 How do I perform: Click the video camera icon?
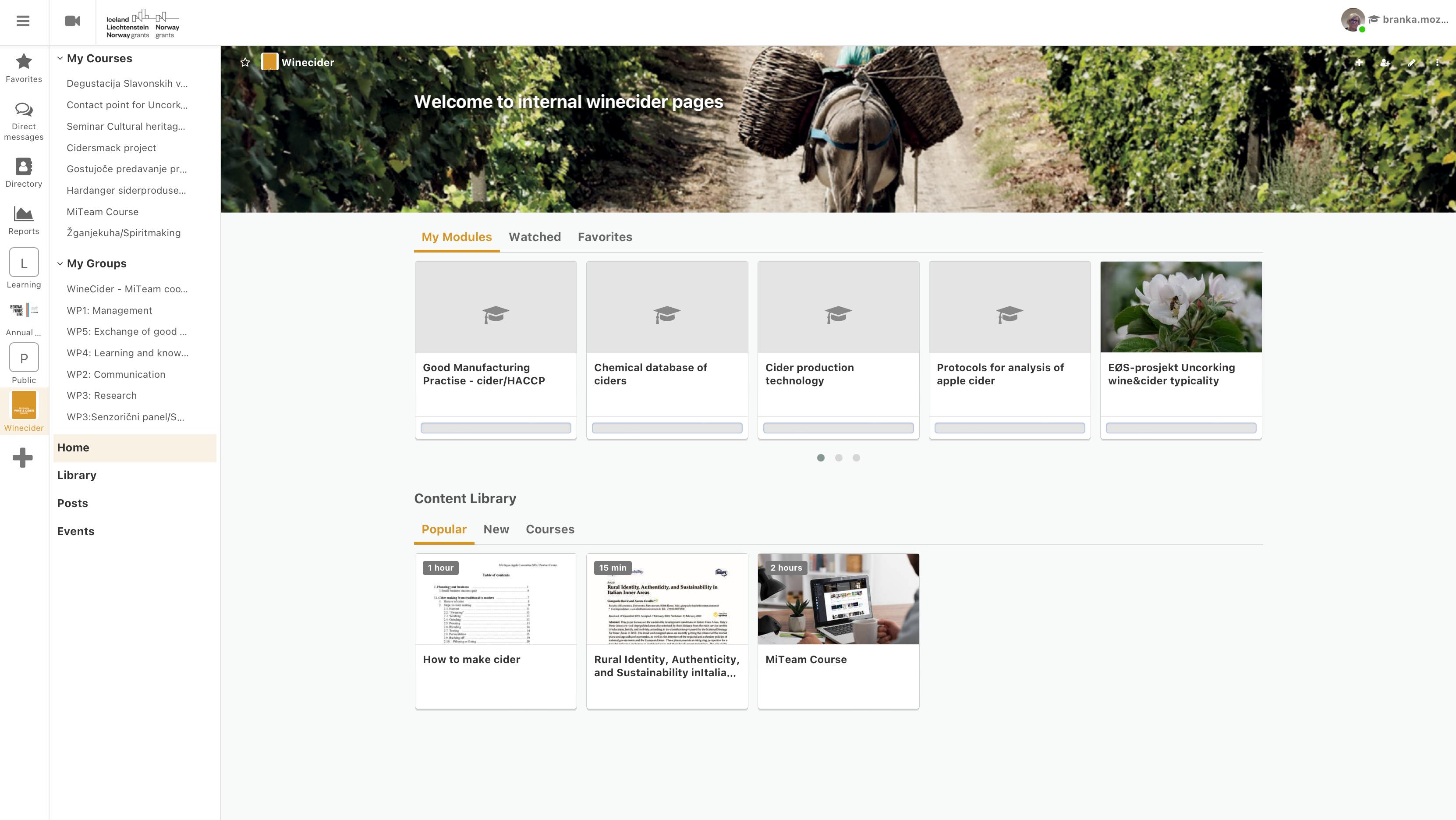pos(72,21)
